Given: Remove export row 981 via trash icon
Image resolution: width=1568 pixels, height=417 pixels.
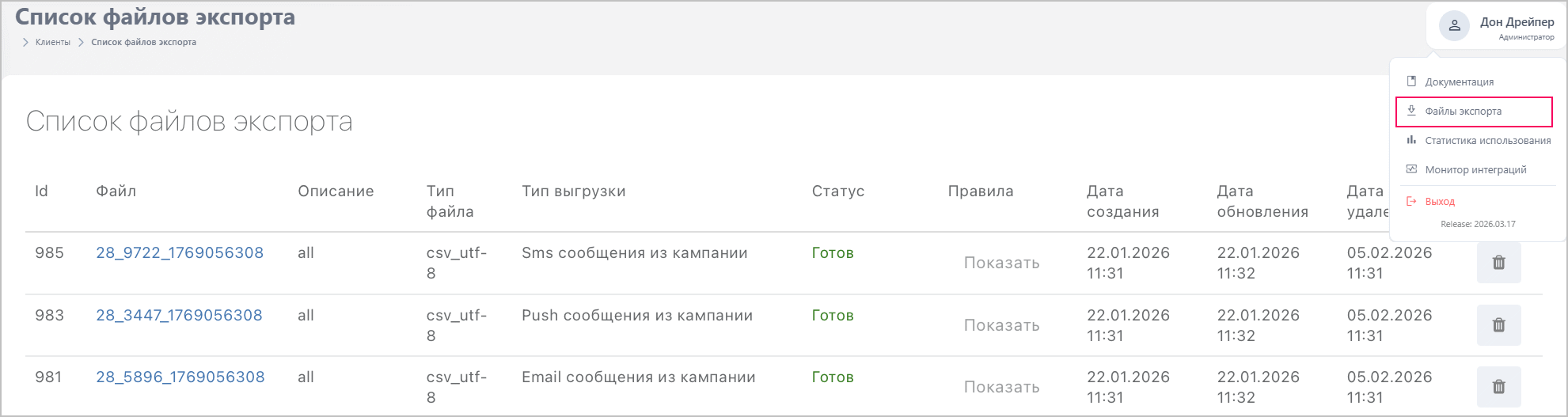Looking at the screenshot, I should click(x=1498, y=387).
